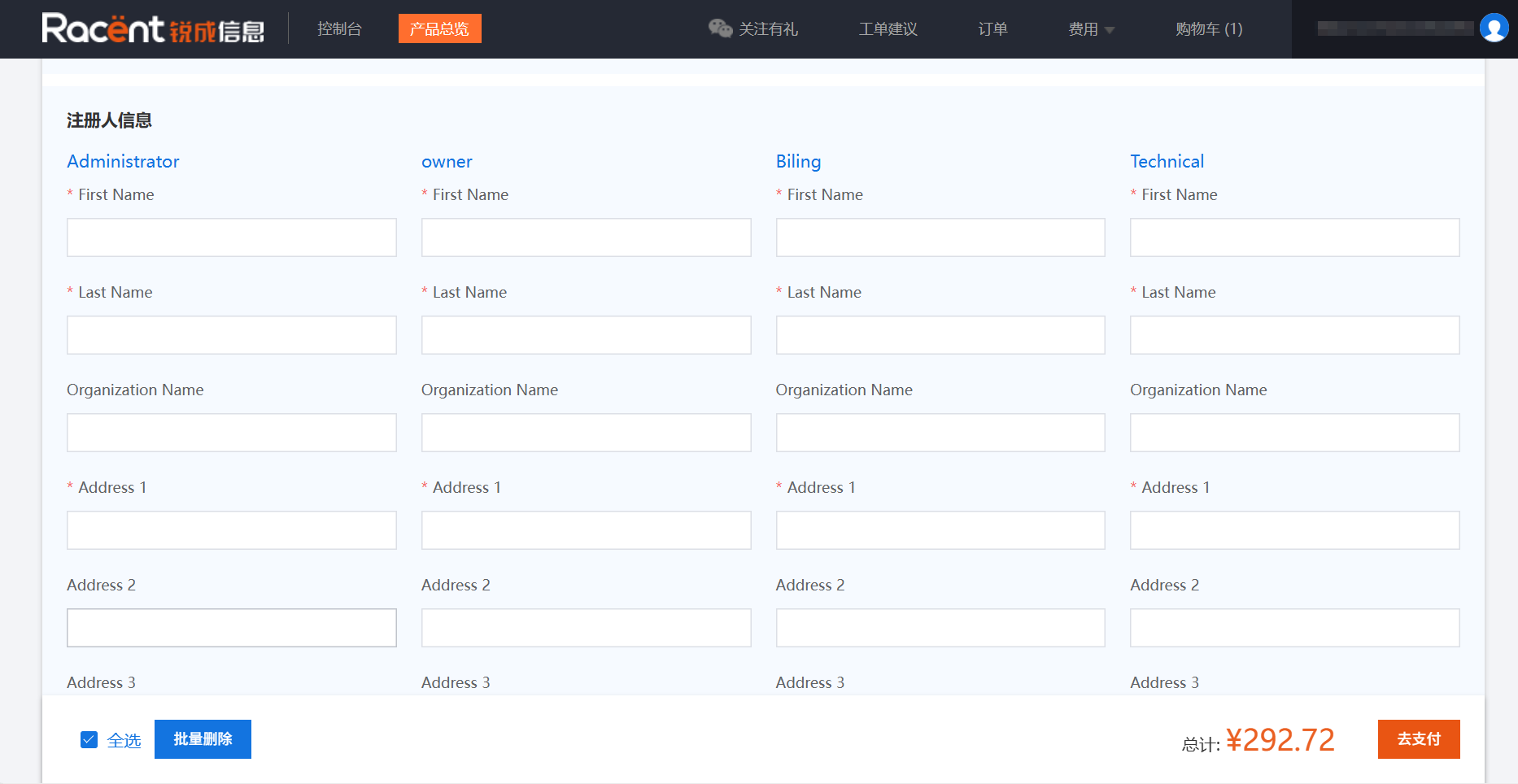Click the 去支付 pay button

tap(1419, 739)
